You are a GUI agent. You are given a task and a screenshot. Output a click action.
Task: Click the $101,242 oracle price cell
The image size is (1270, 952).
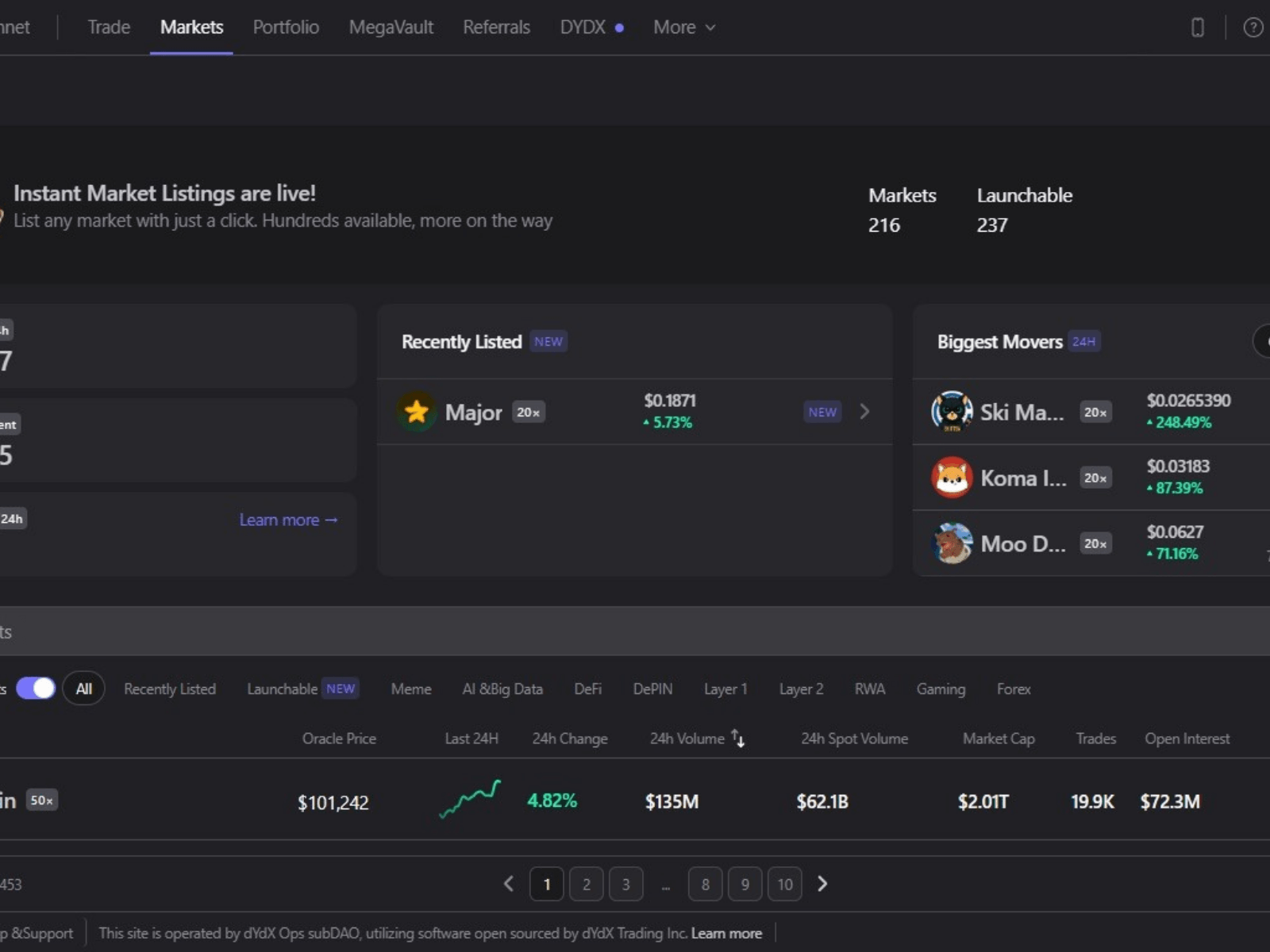pyautogui.click(x=333, y=802)
